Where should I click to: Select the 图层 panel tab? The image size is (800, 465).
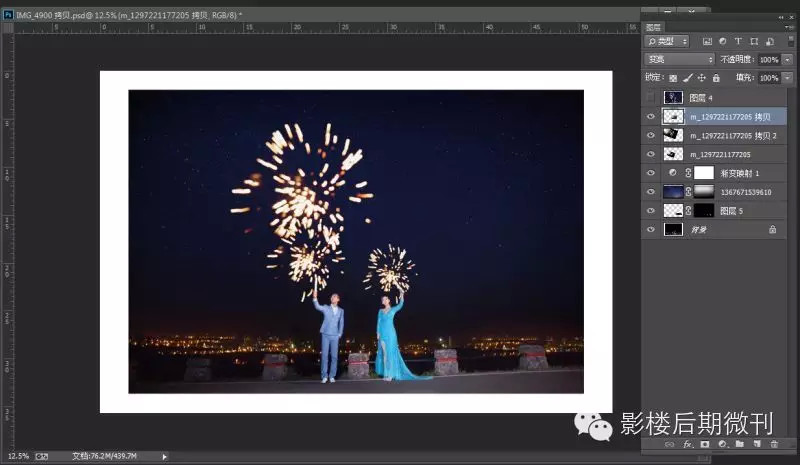[653, 28]
